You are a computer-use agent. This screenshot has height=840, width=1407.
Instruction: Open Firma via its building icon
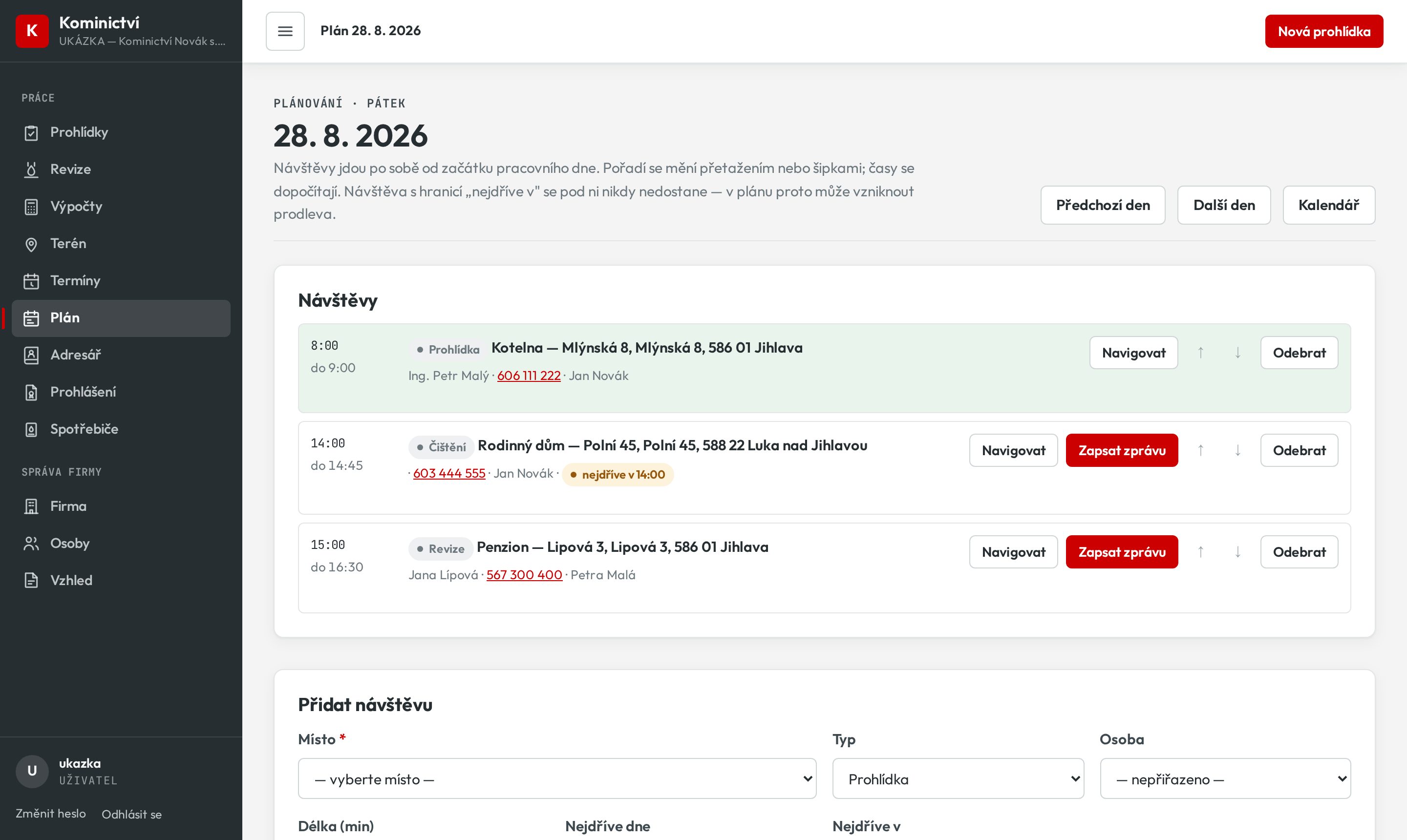(31, 506)
